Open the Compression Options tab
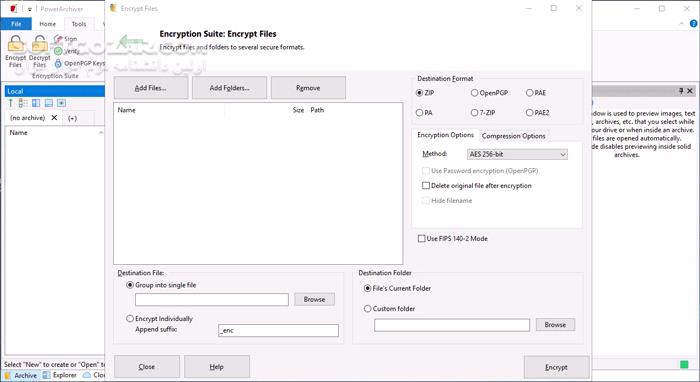This screenshot has height=382, width=700. tap(513, 136)
